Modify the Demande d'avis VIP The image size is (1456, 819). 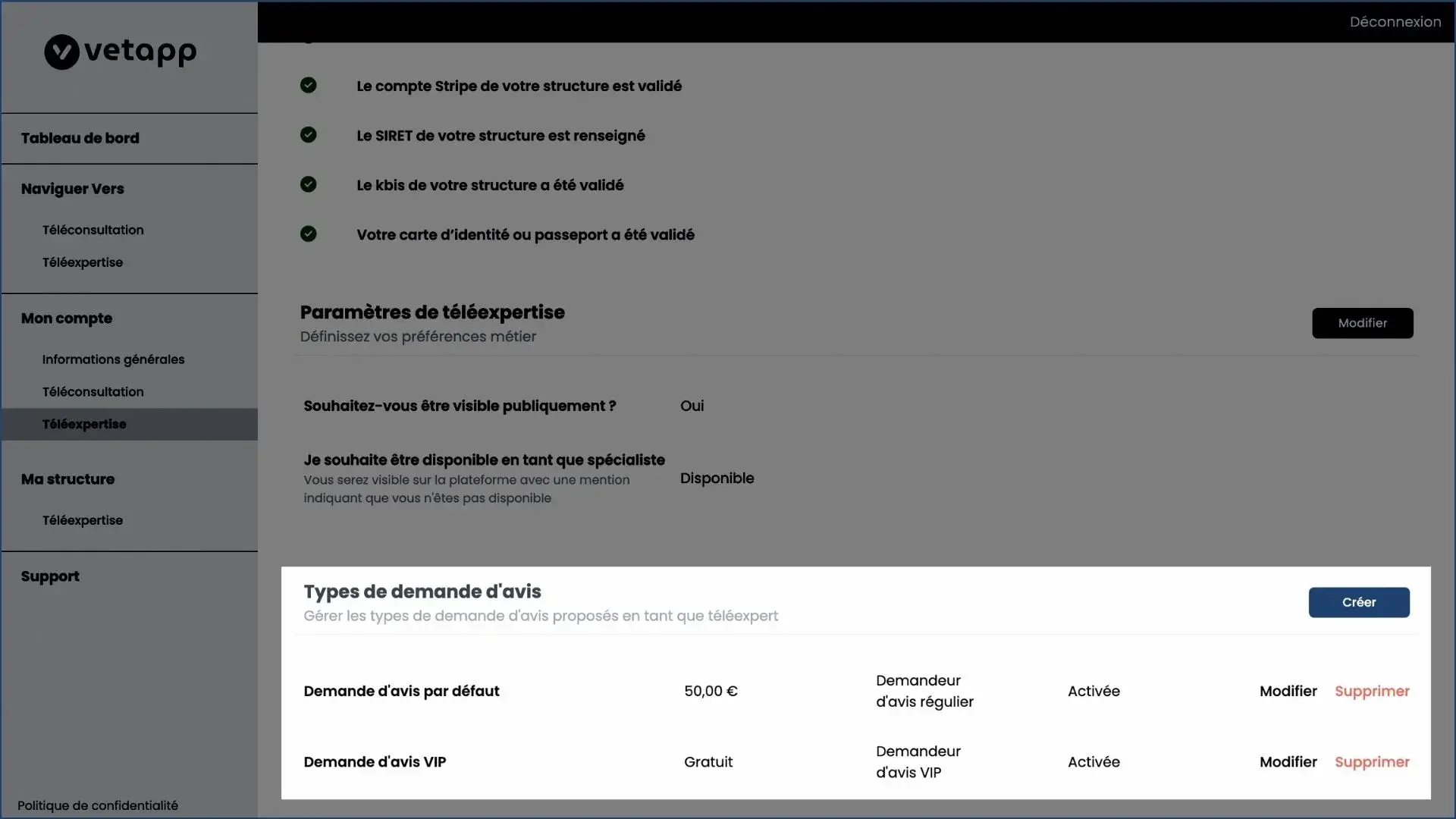pos(1288,761)
